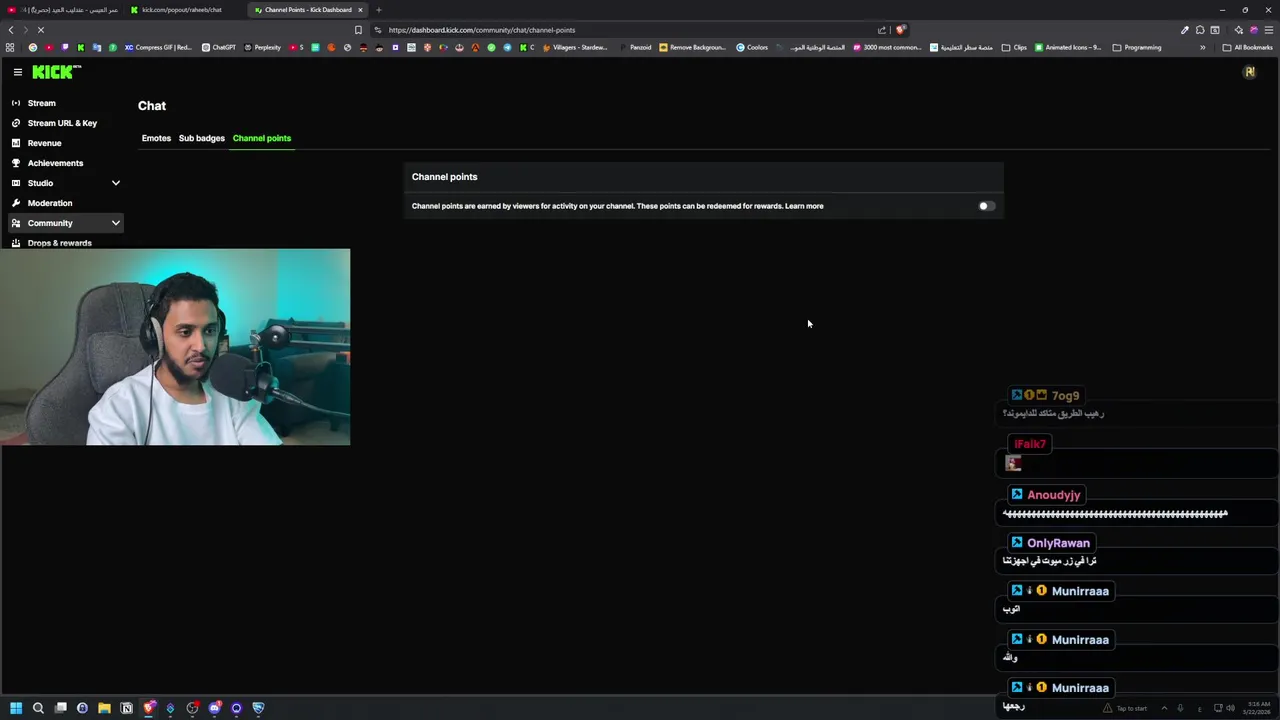1280x720 pixels.
Task: Open Remove Background bookmark
Action: click(693, 47)
